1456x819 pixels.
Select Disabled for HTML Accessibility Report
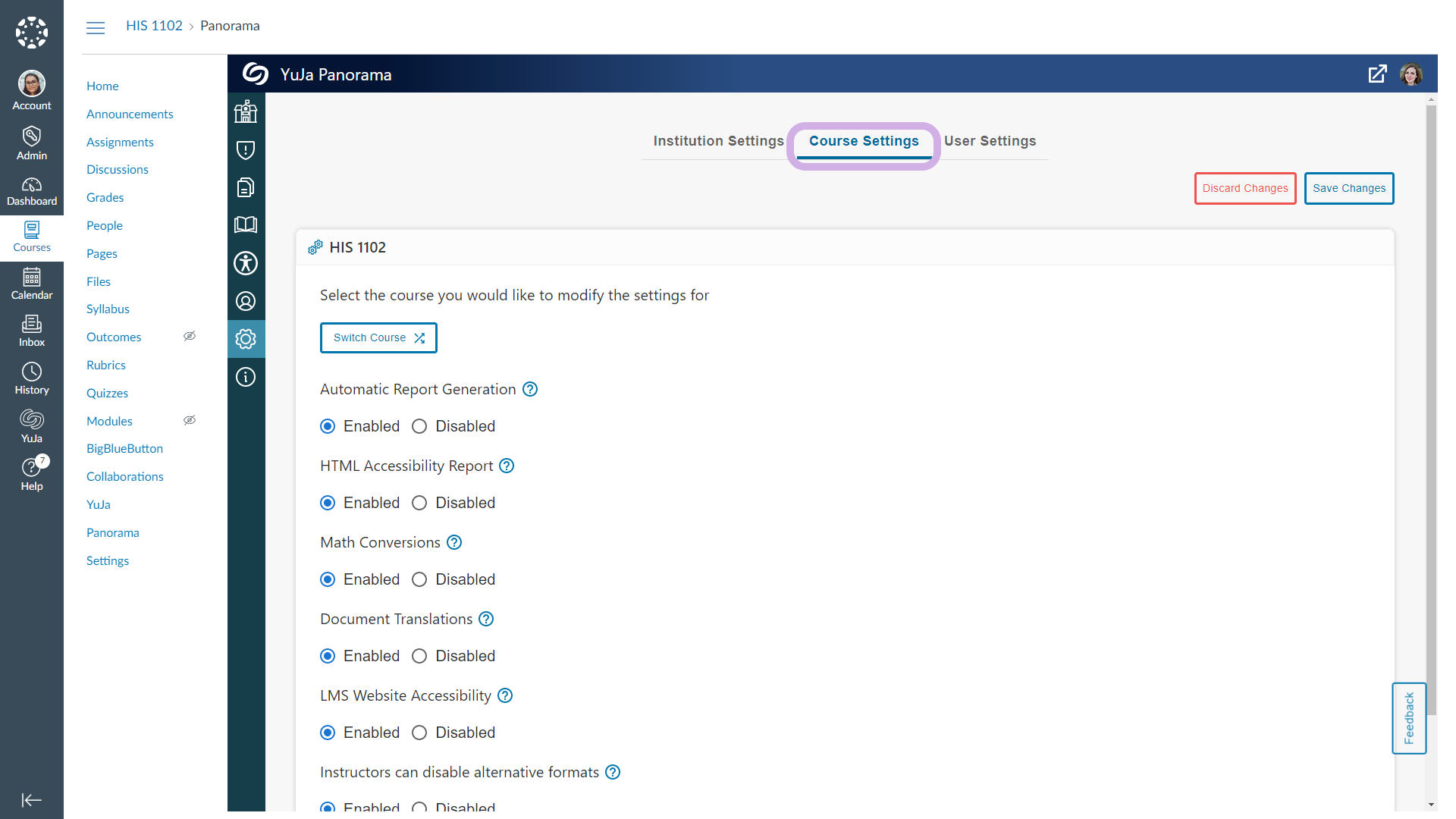point(419,503)
